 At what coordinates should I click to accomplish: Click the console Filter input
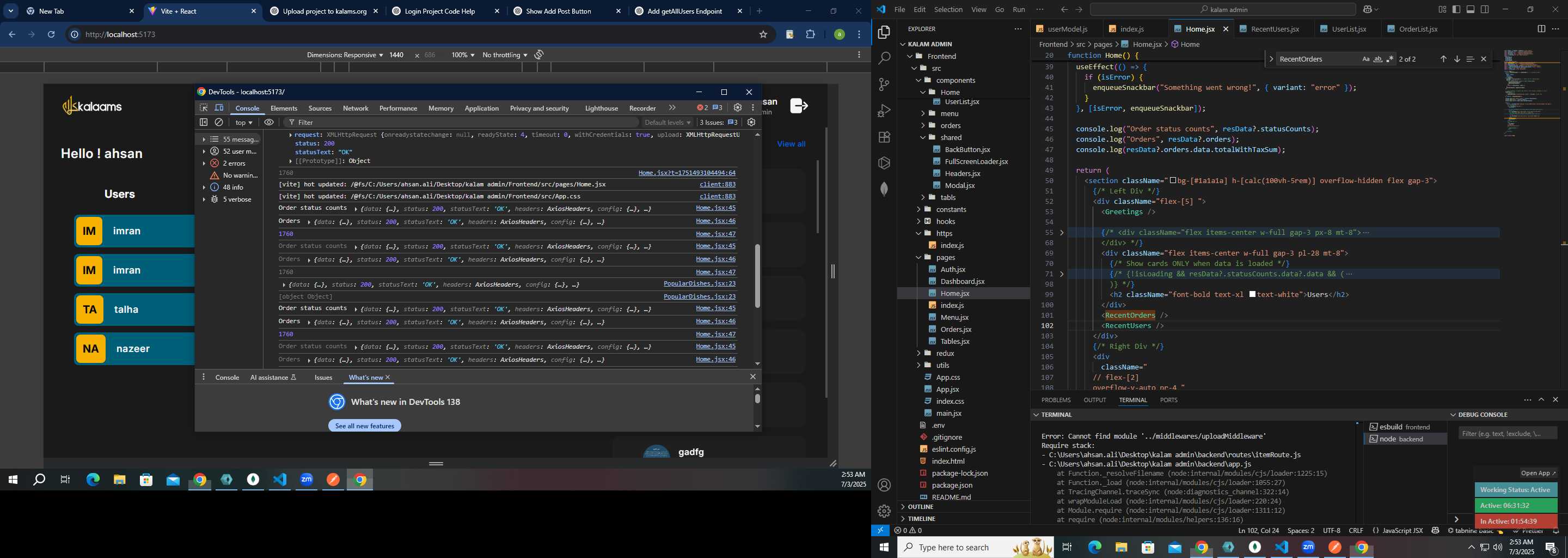[463, 123]
